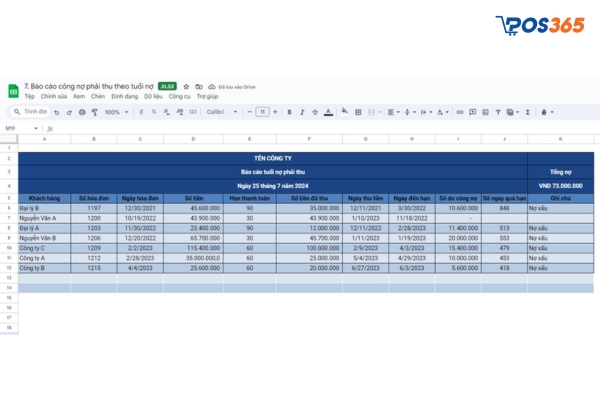
Task: Click the borders icon
Action: 358,112
